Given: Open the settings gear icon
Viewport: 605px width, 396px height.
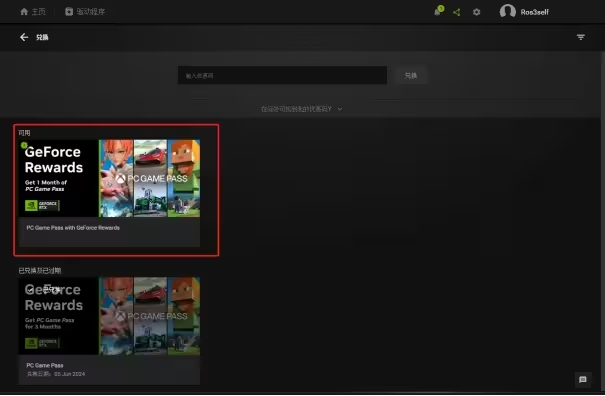Looking at the screenshot, I should coord(477,12).
